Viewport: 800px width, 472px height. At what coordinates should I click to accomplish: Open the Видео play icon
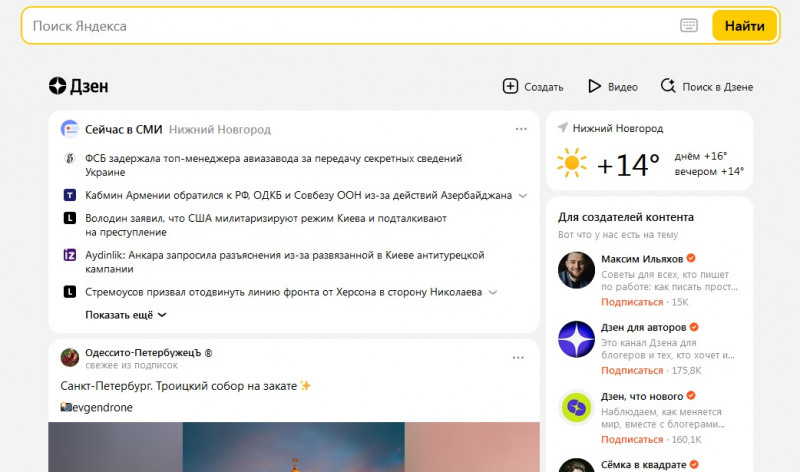pos(594,86)
